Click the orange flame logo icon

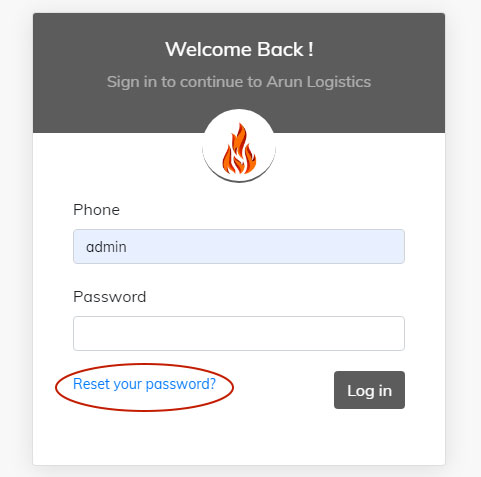(239, 149)
